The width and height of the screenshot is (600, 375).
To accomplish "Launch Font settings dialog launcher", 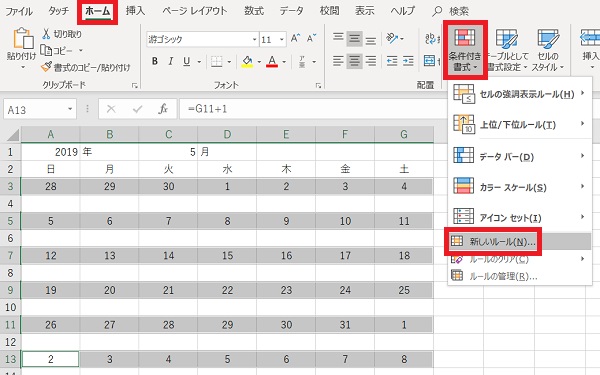I will click(318, 86).
